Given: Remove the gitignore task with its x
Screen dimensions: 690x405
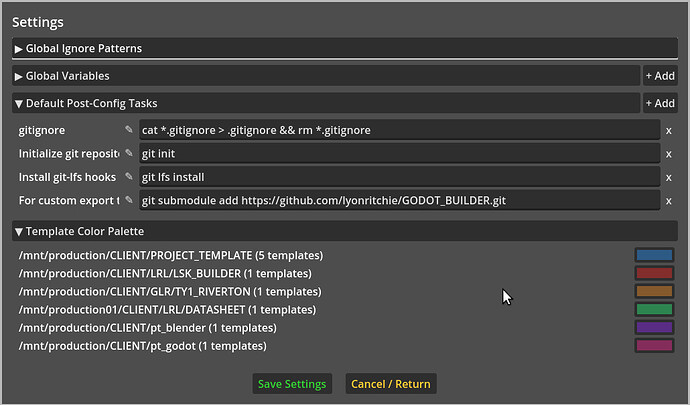Looking at the screenshot, I should click(x=668, y=130).
